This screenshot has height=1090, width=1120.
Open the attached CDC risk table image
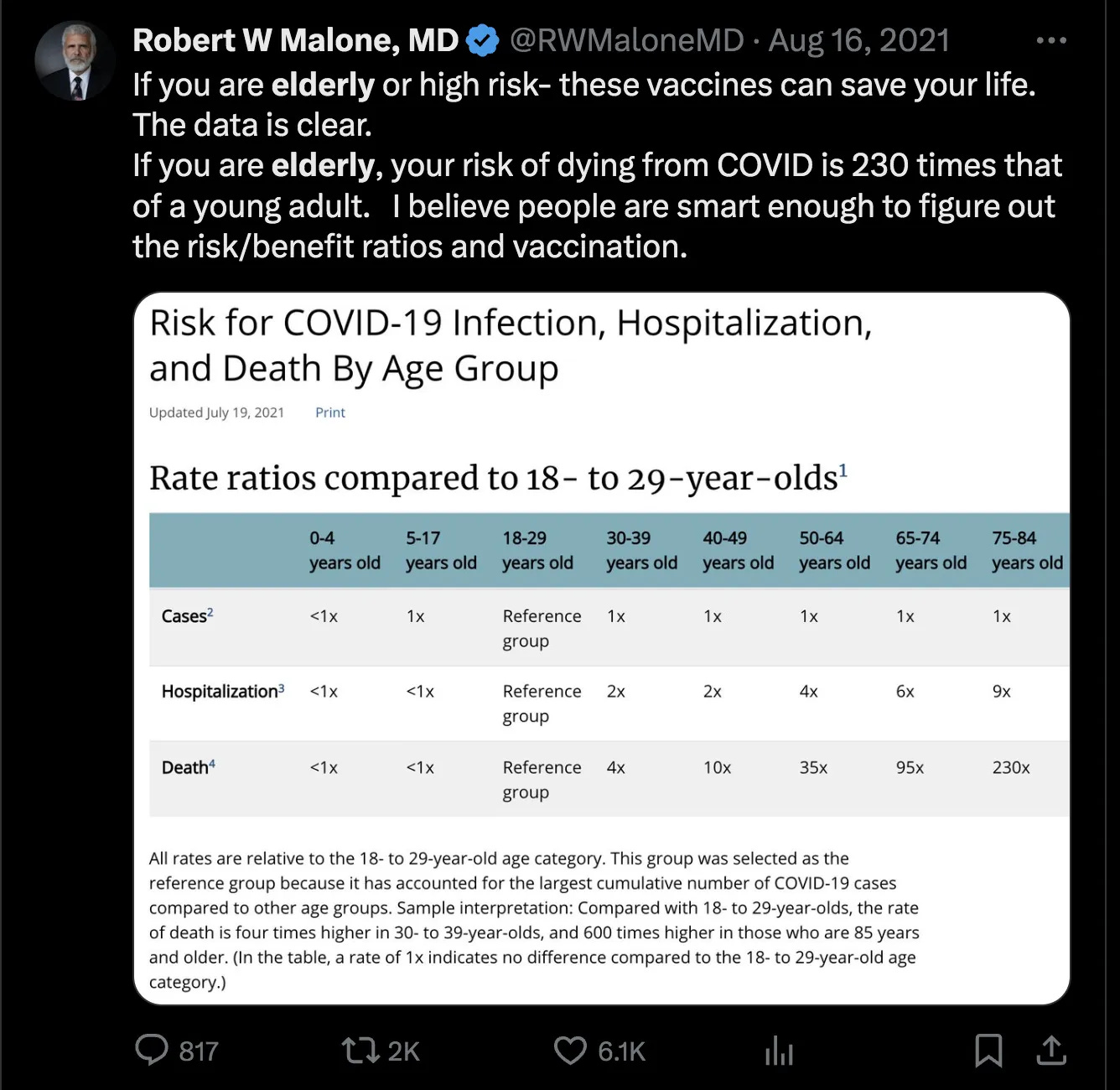point(602,648)
